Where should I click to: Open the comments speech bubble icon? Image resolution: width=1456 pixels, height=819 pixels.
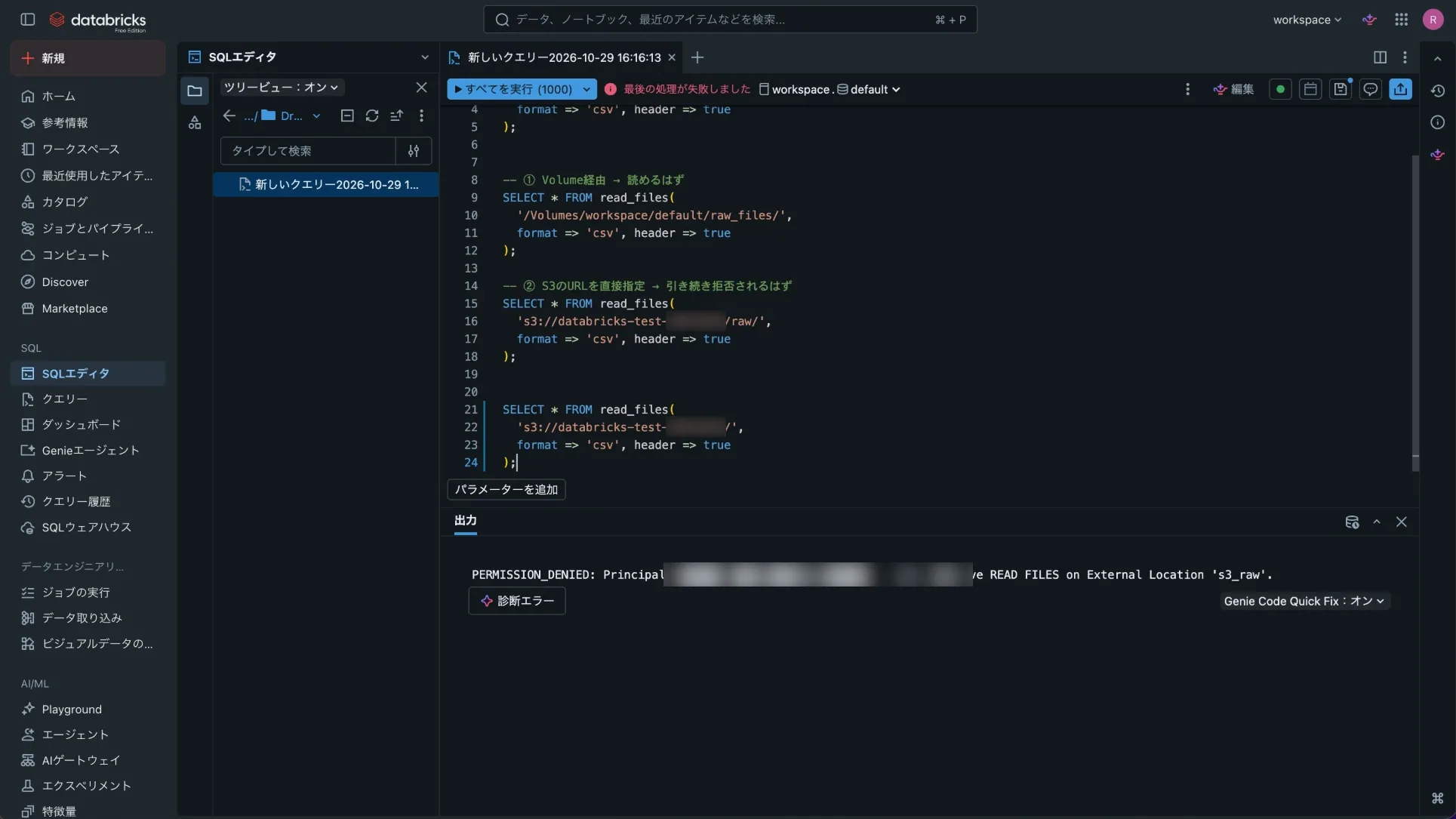pyautogui.click(x=1371, y=89)
